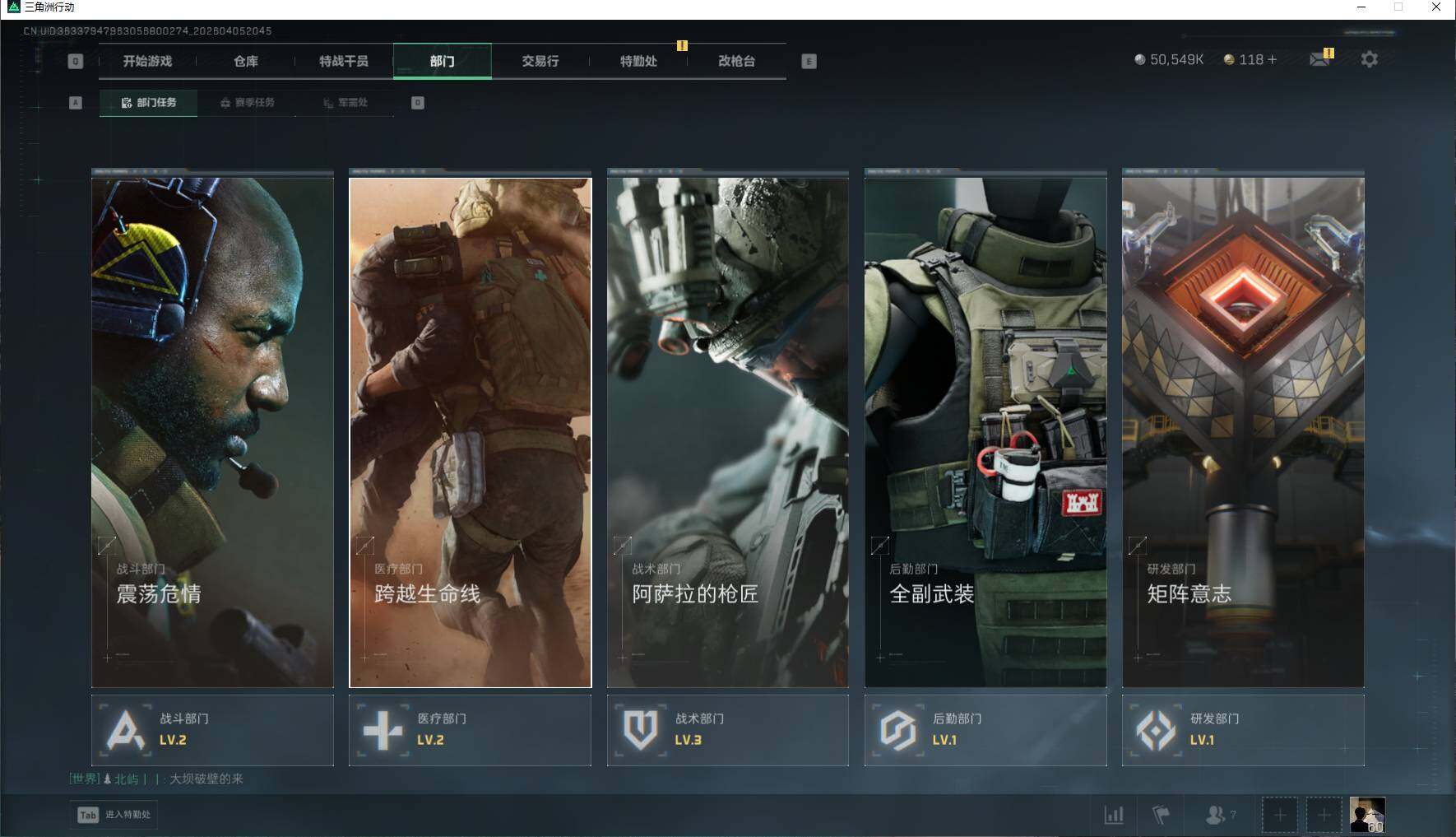Select the 后勤部门 LV.1 level panel

[985, 730]
